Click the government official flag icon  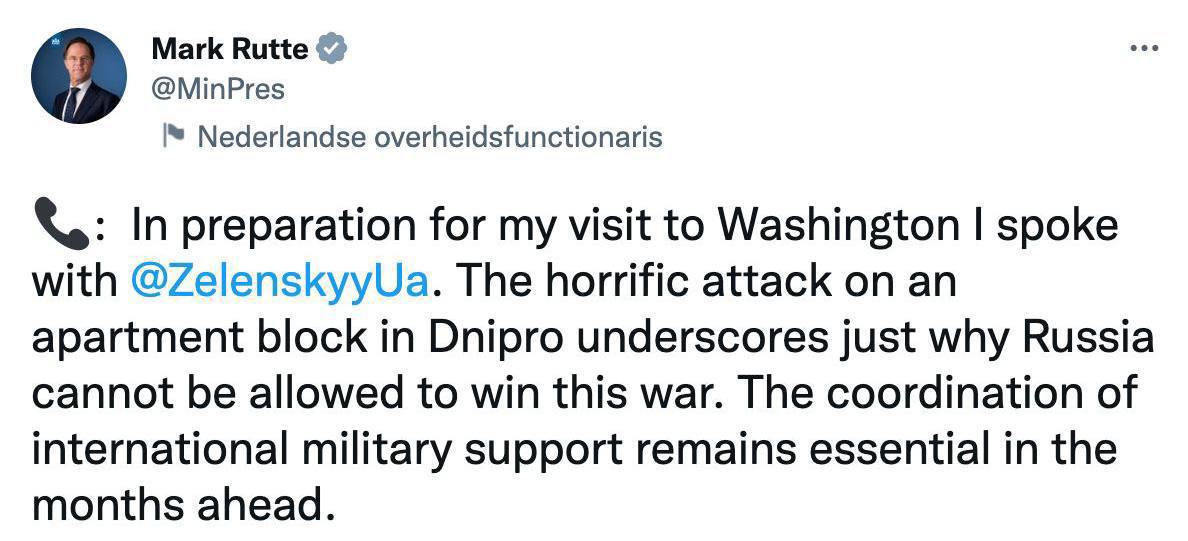172,136
